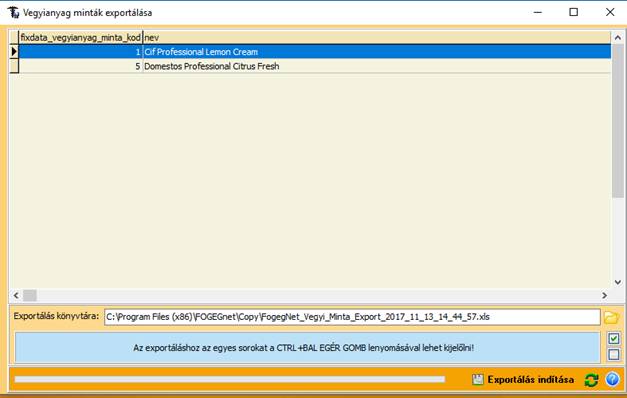The height and width of the screenshot is (398, 627).
Task: Click the code cell with value 5
Action: [81, 66]
